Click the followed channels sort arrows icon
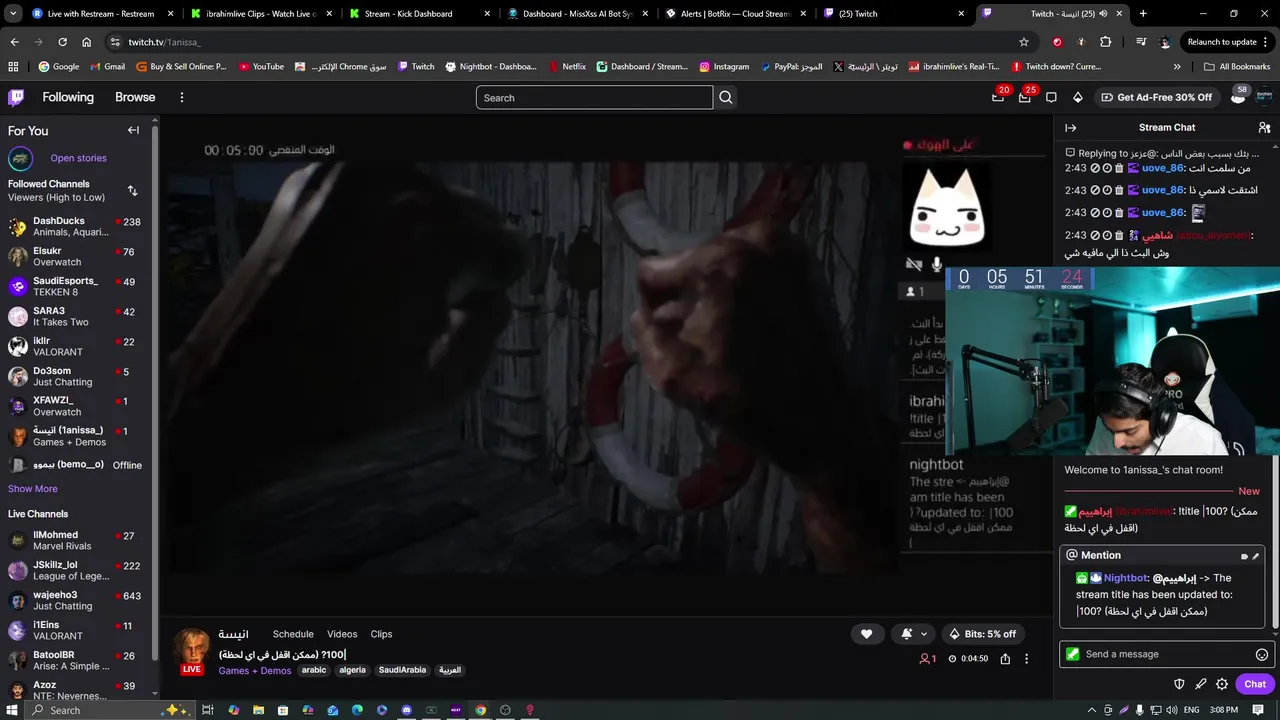 [x=132, y=190]
